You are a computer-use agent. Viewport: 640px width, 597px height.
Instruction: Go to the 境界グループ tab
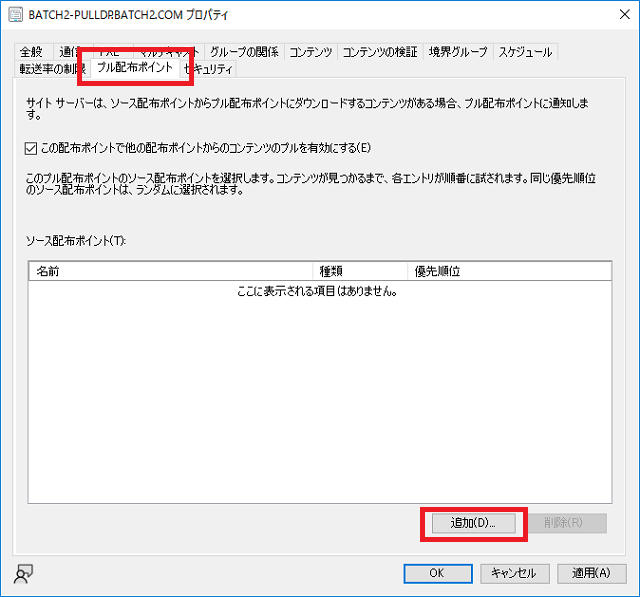tap(458, 52)
